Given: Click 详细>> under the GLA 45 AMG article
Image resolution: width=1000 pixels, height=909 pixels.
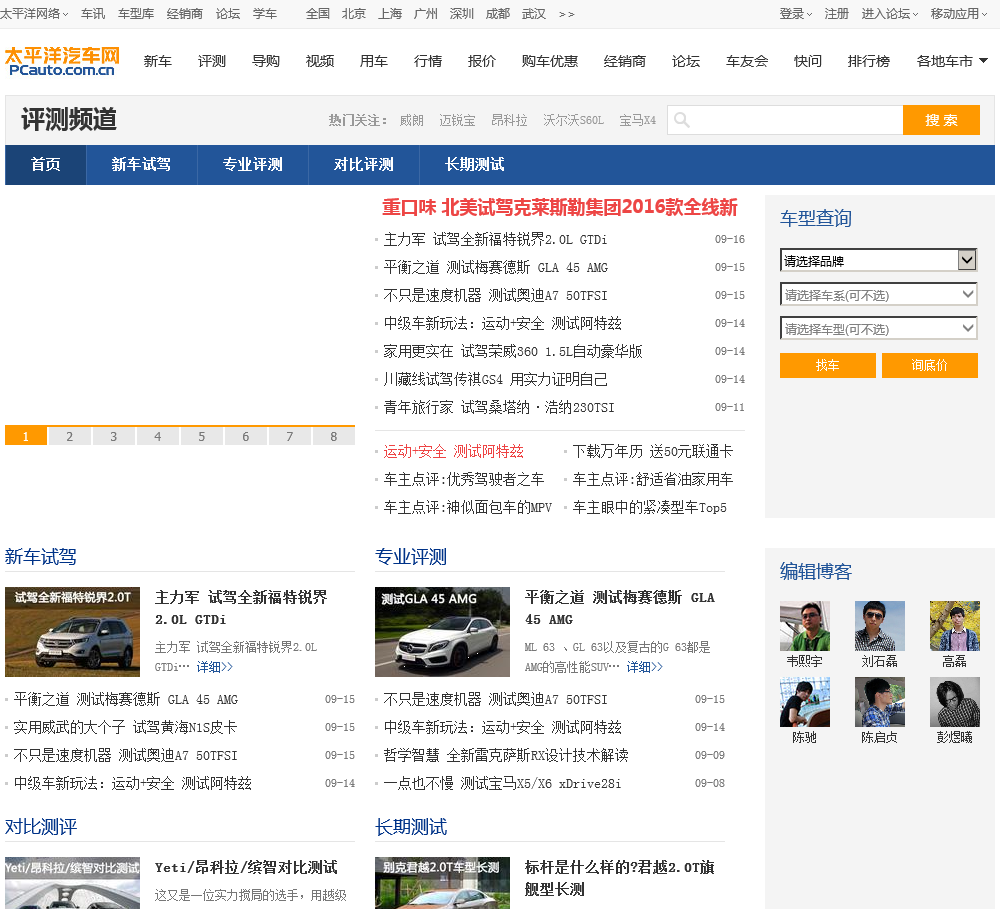Looking at the screenshot, I should pos(644,667).
